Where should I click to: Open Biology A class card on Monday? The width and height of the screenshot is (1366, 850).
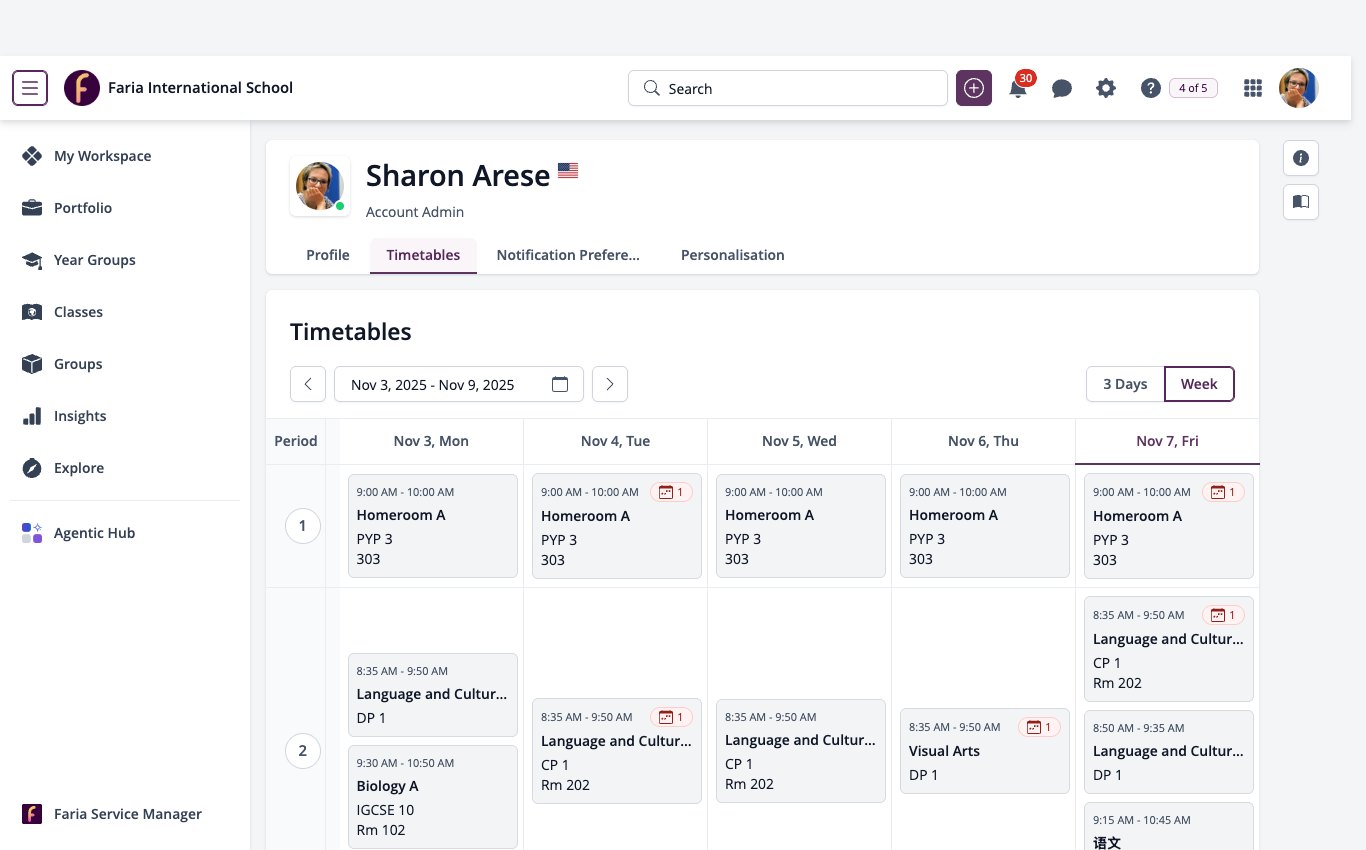(x=433, y=796)
